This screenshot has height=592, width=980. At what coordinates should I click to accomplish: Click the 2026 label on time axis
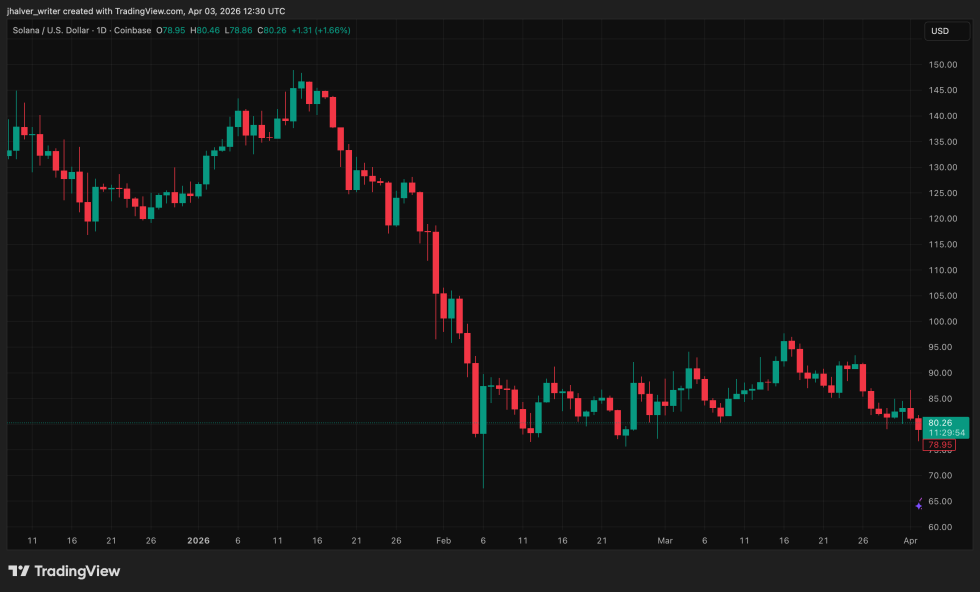click(198, 540)
